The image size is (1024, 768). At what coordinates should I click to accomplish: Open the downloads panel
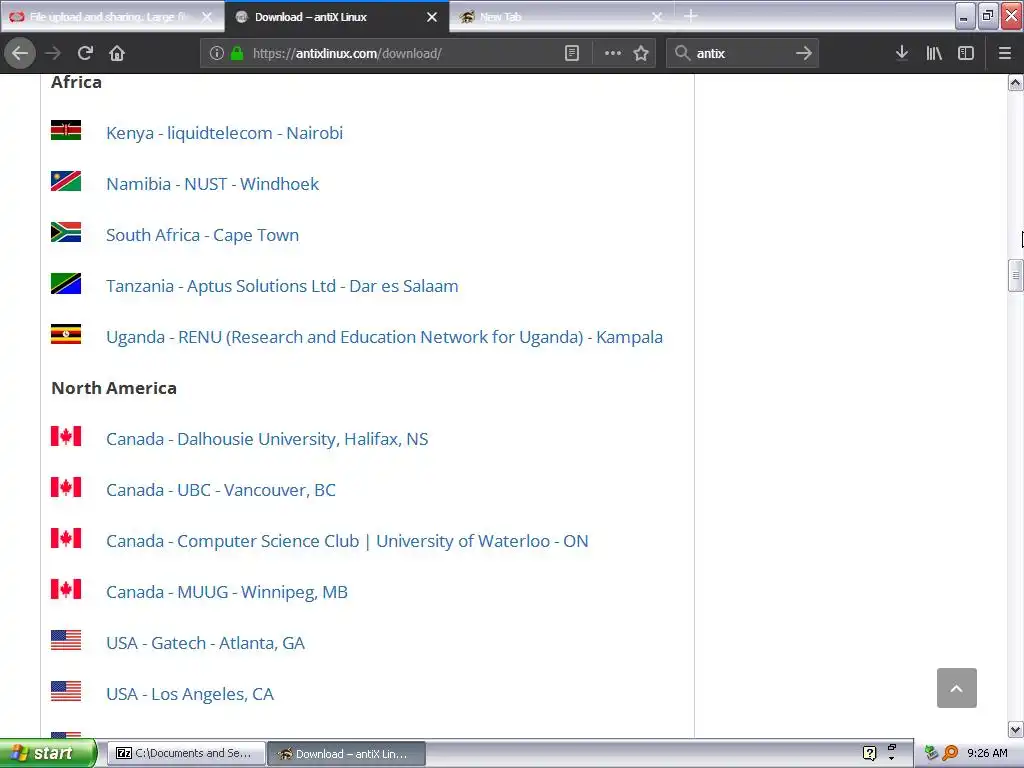point(902,53)
